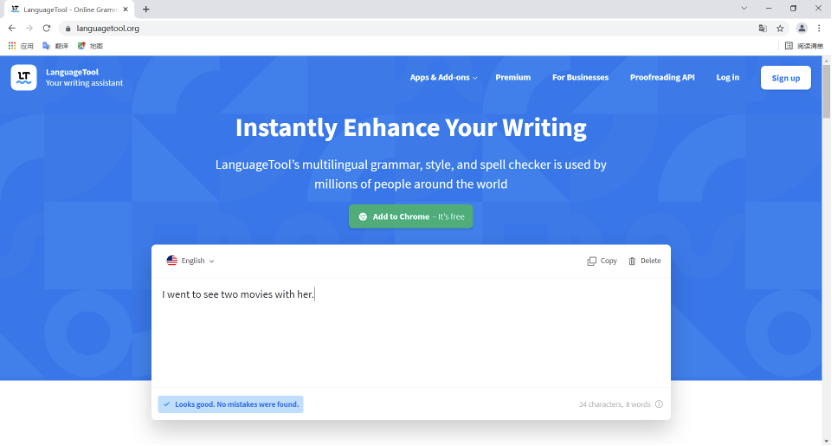Click the address bar URL
Screen dimensions: 832x446
(x=108, y=29)
